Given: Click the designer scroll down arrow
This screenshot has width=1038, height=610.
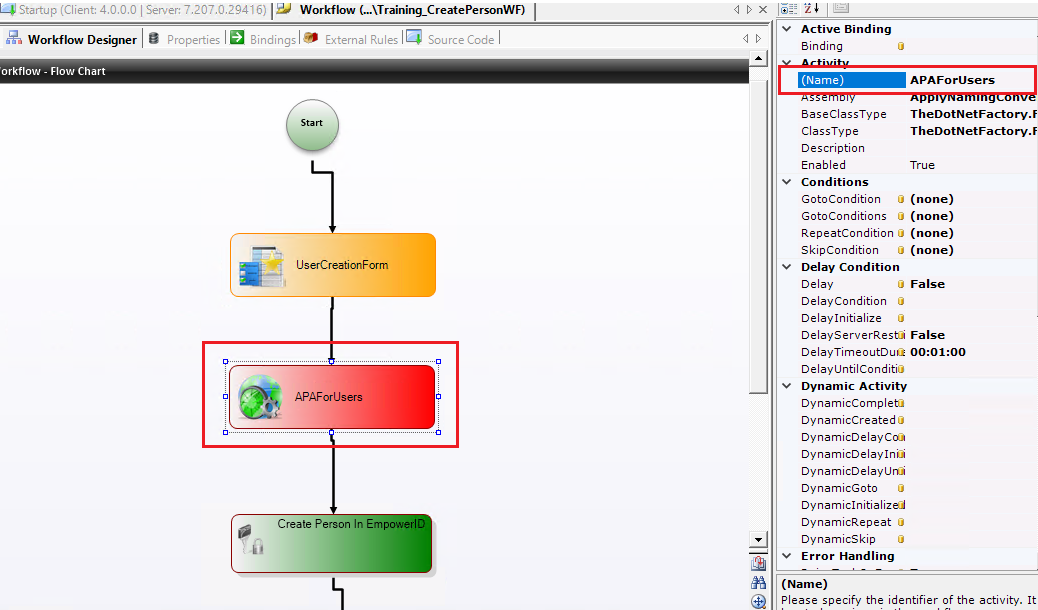Looking at the screenshot, I should [x=759, y=540].
